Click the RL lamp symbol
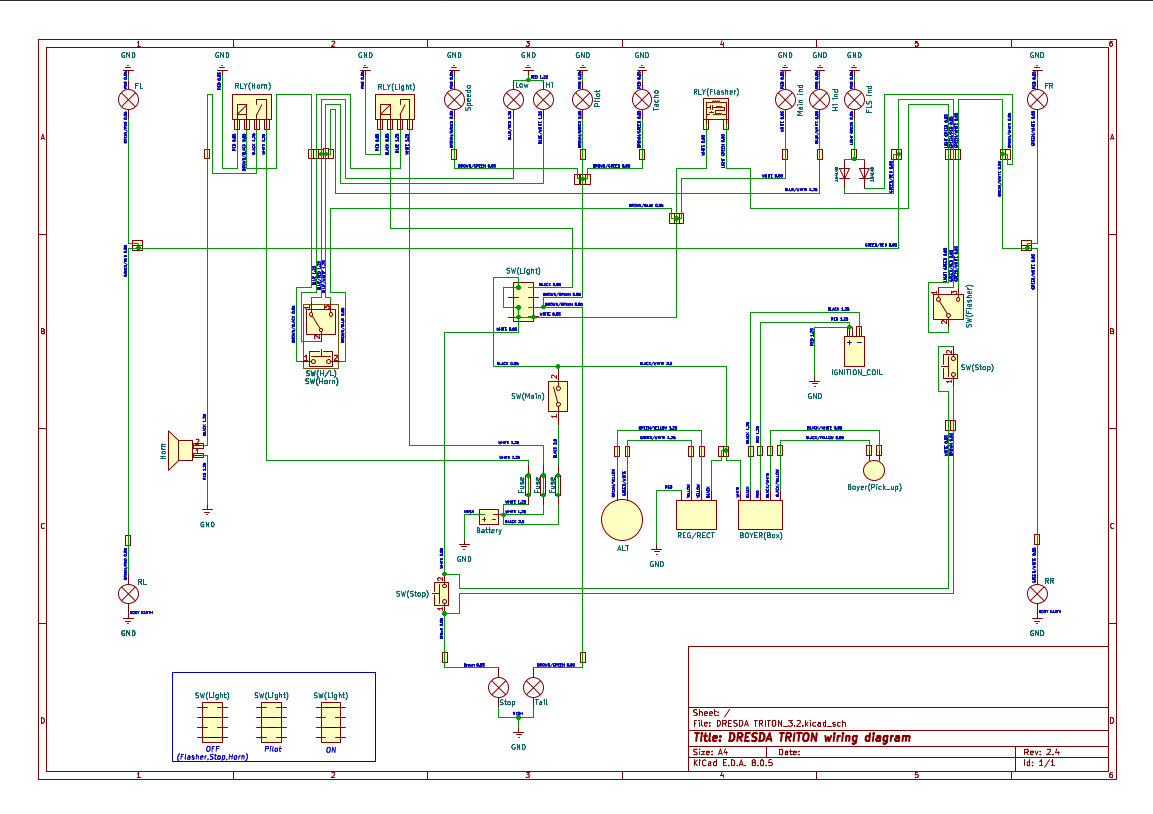 (129, 594)
